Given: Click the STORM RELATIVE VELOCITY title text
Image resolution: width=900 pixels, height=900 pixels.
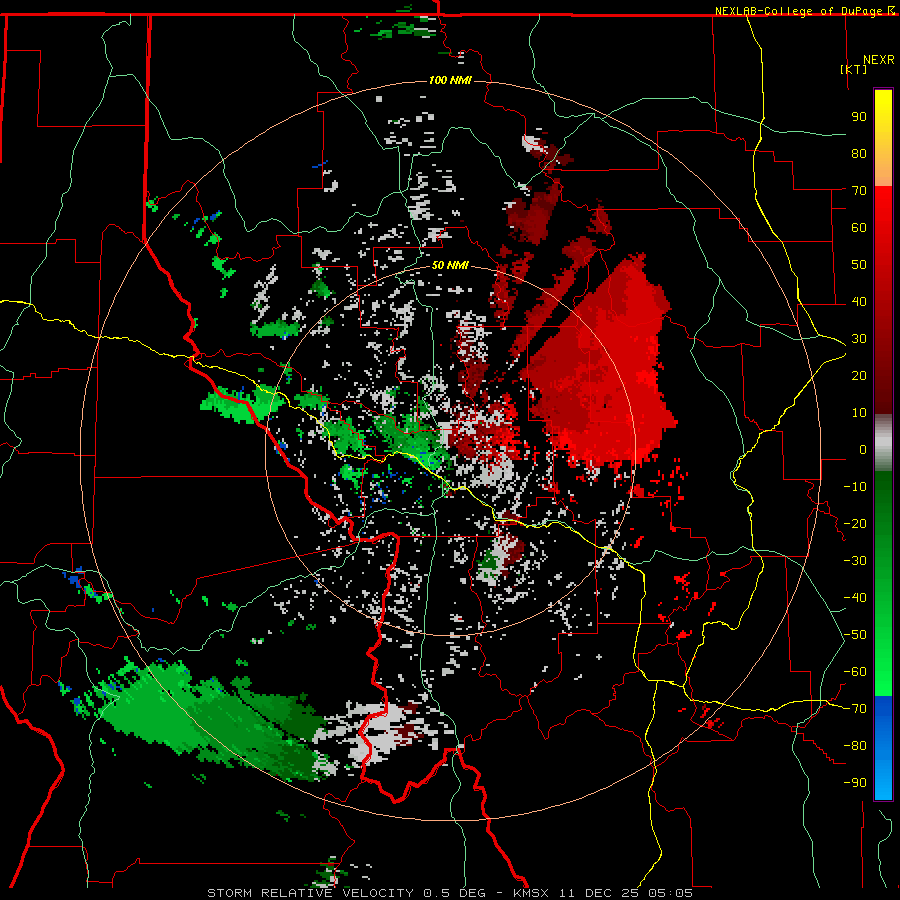Looking at the screenshot, I should (310, 893).
